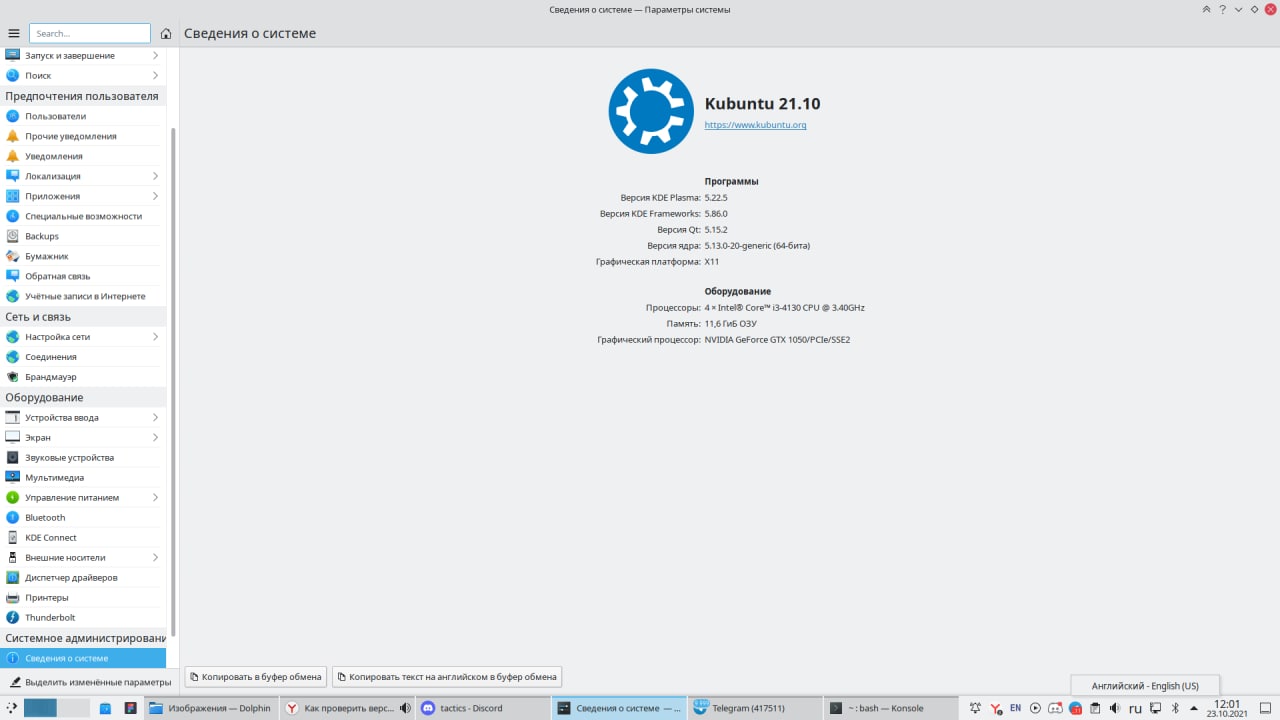This screenshot has height=720, width=1280.
Task: Expand Экран submenu arrow
Action: coord(155,437)
